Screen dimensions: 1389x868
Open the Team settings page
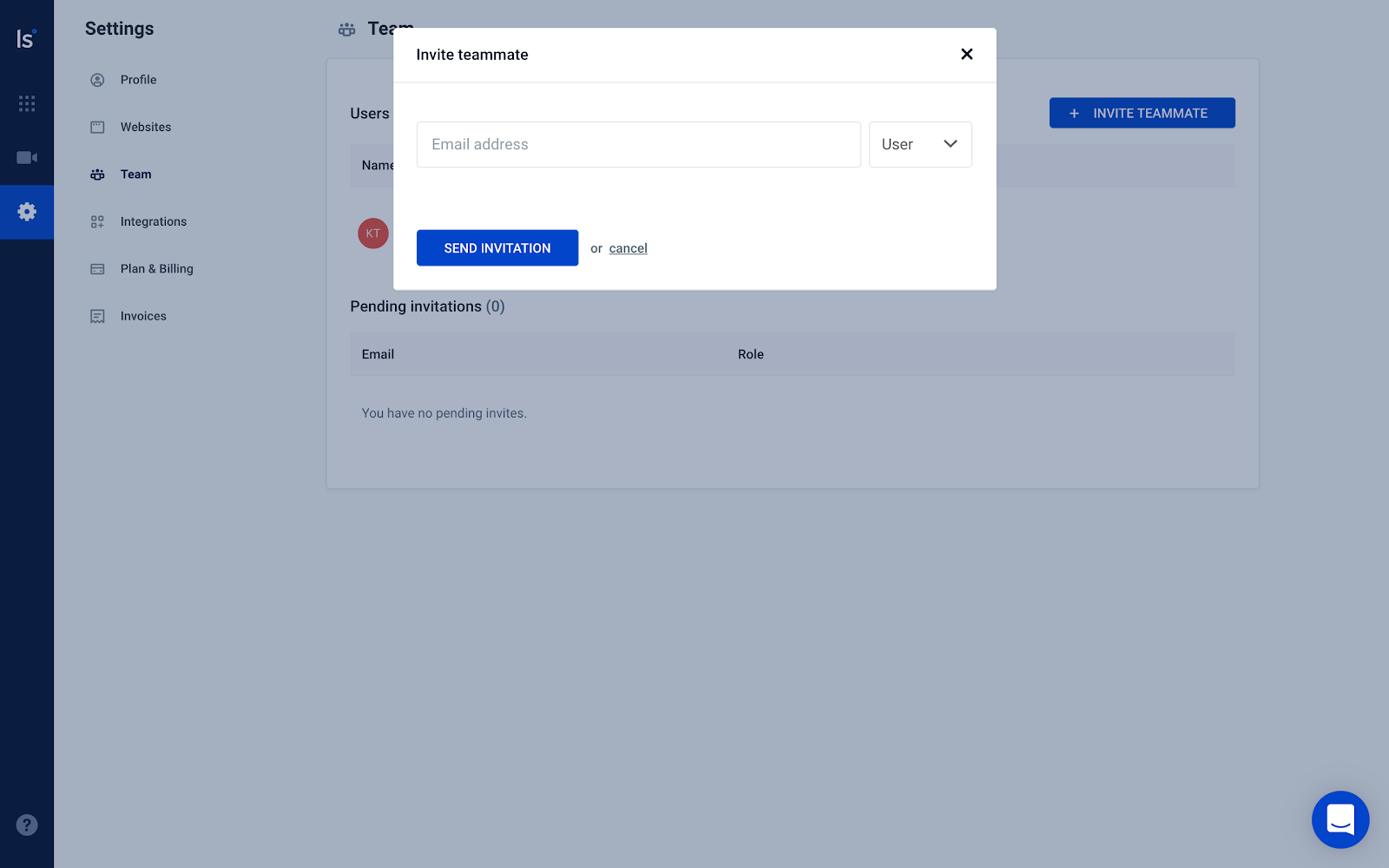click(135, 174)
